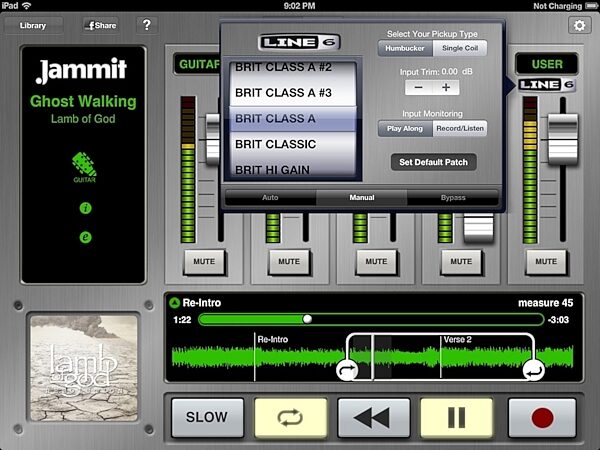This screenshot has height=450, width=600.
Task: Toggle SLOW playback speed
Action: point(207,417)
